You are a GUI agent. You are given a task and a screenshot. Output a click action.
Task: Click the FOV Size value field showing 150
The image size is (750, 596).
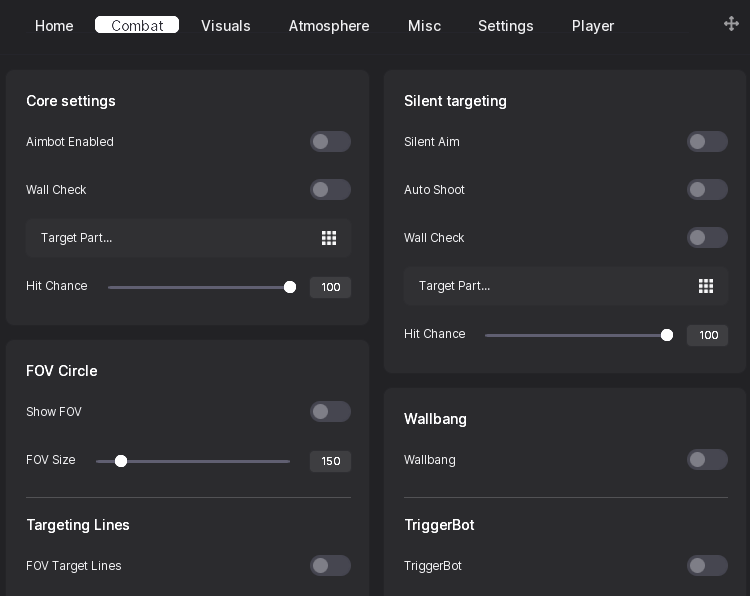tap(331, 461)
